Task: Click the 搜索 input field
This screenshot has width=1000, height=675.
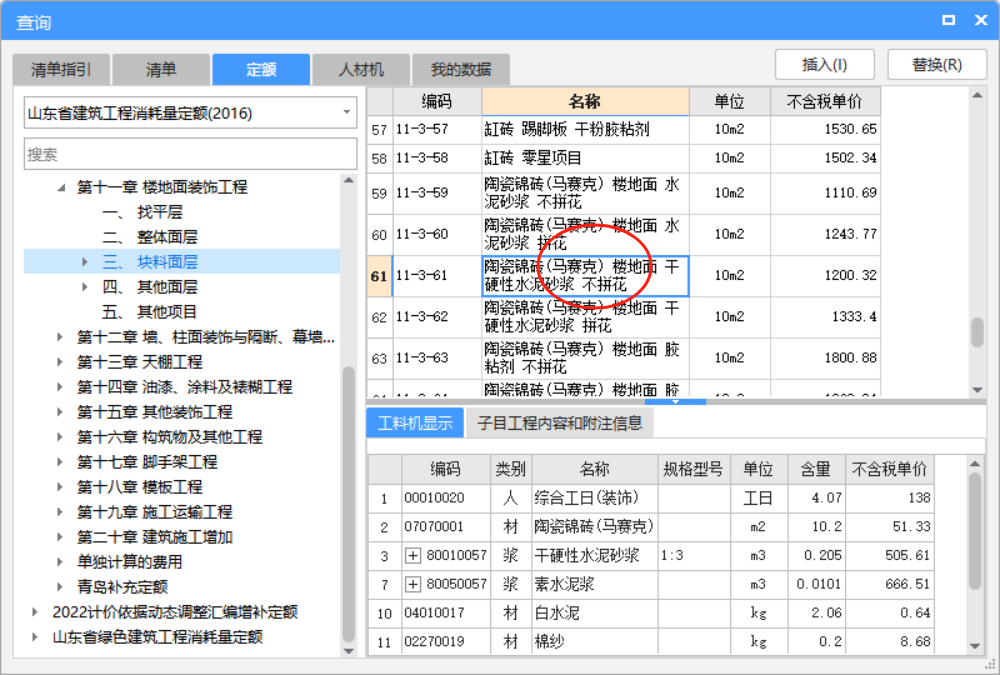Action: (190, 154)
